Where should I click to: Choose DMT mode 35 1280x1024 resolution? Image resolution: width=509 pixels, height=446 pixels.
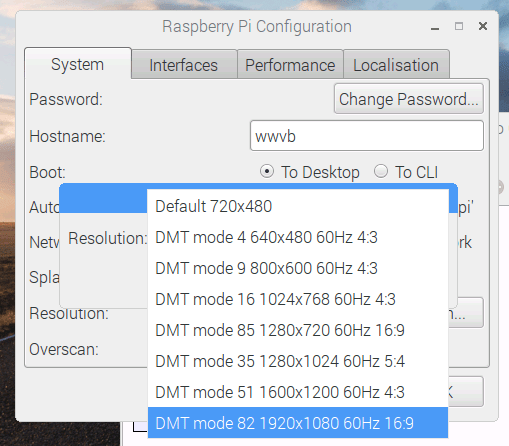coord(298,361)
